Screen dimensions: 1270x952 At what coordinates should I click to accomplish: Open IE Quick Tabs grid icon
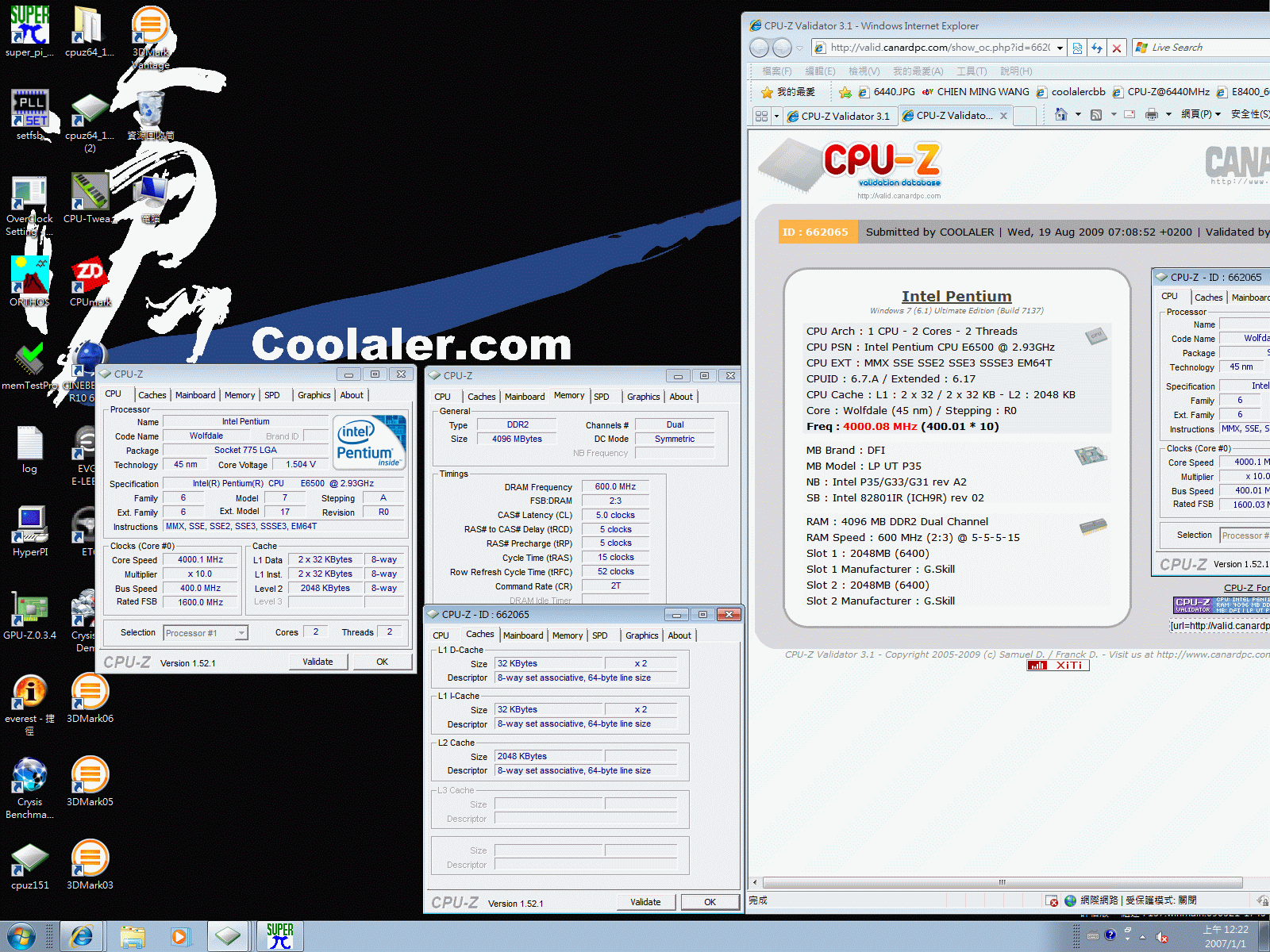(x=762, y=116)
